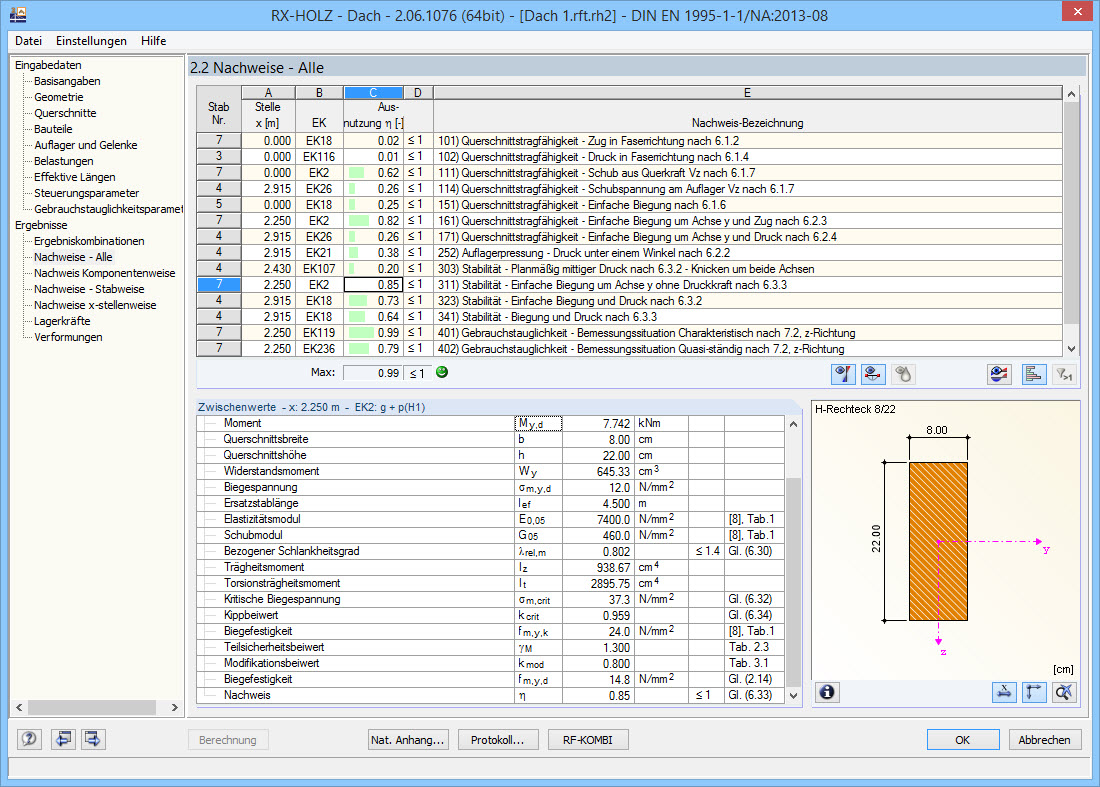Click the Max utilization field 0.99

(373, 373)
